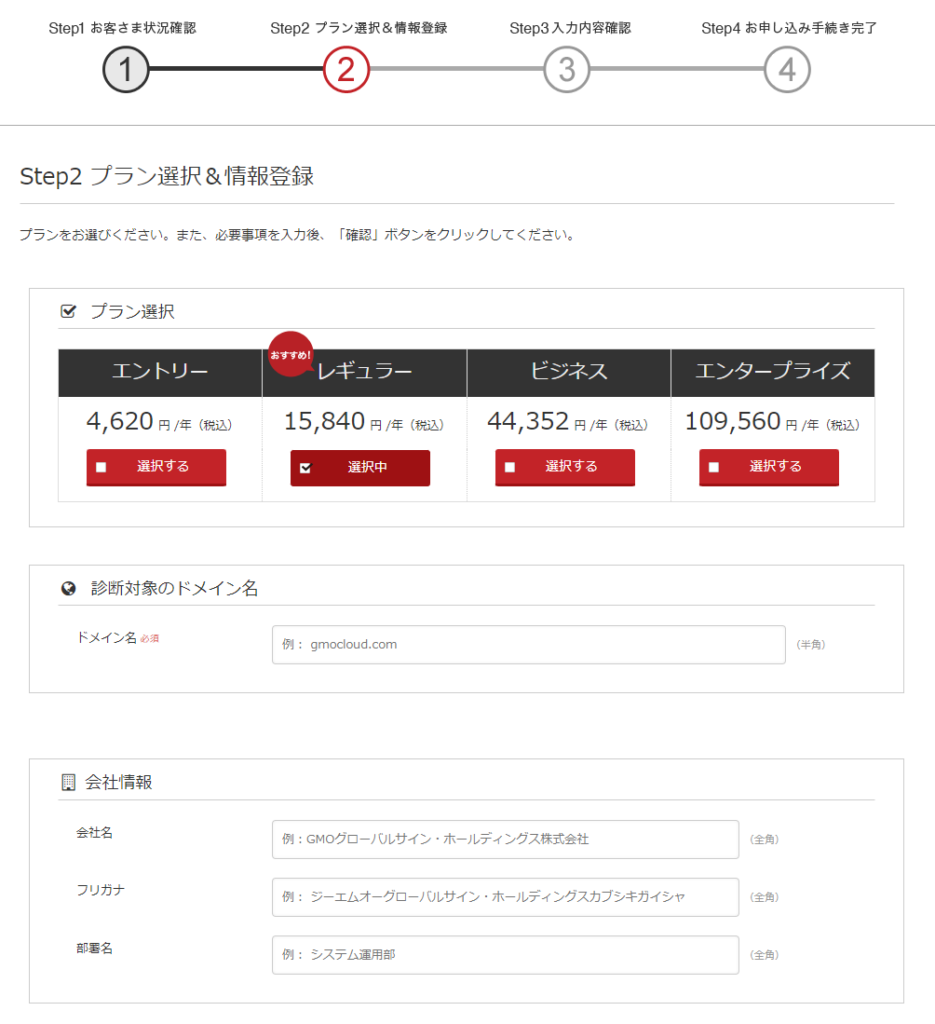Viewport: 935px width, 1024px height.
Task: Click into the 会社名 text field
Action: click(x=505, y=839)
